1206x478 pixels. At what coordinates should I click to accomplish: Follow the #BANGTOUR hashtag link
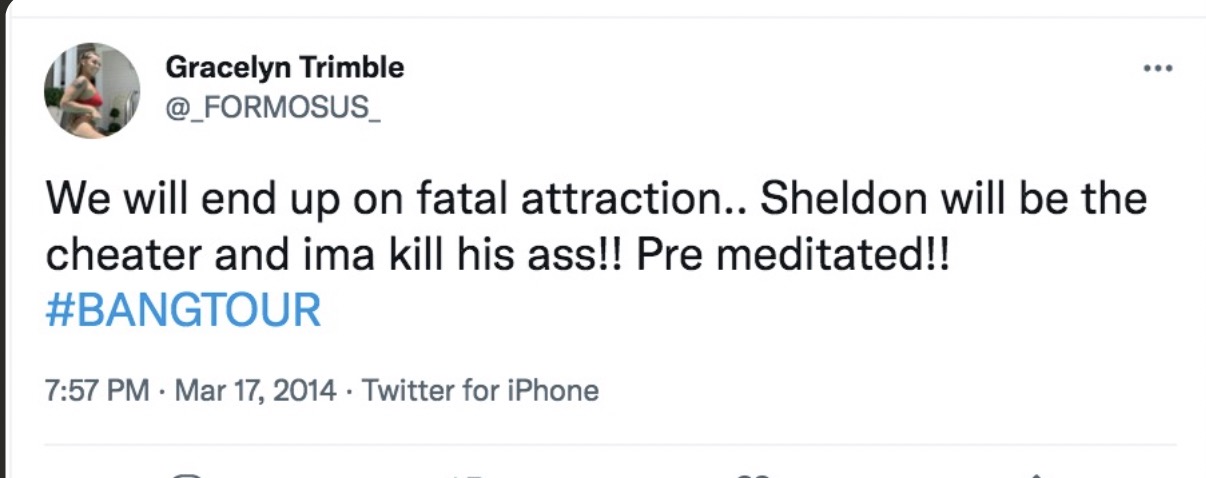pyautogui.click(x=183, y=311)
